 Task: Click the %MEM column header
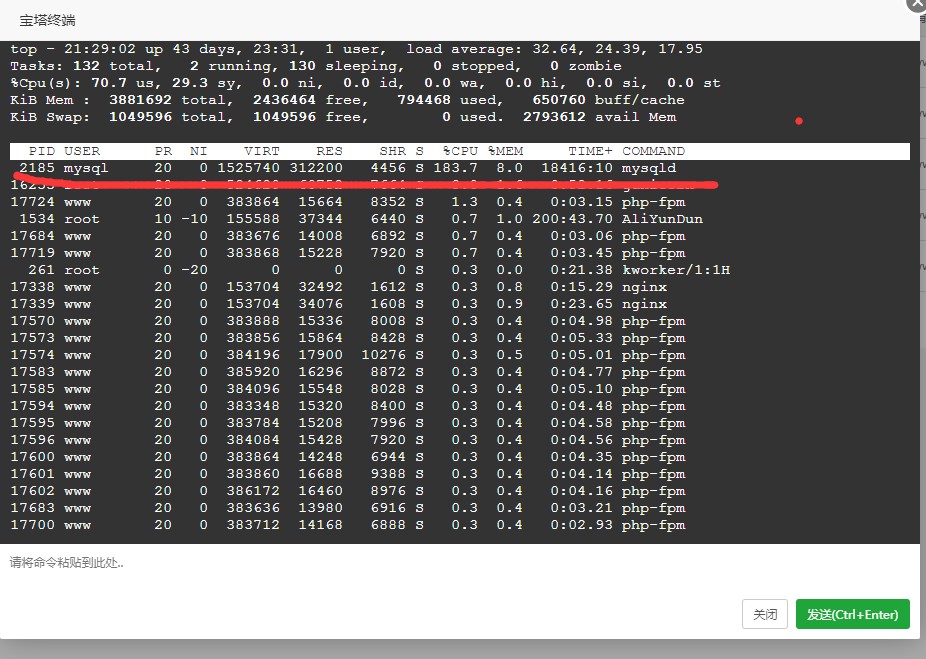pos(505,152)
